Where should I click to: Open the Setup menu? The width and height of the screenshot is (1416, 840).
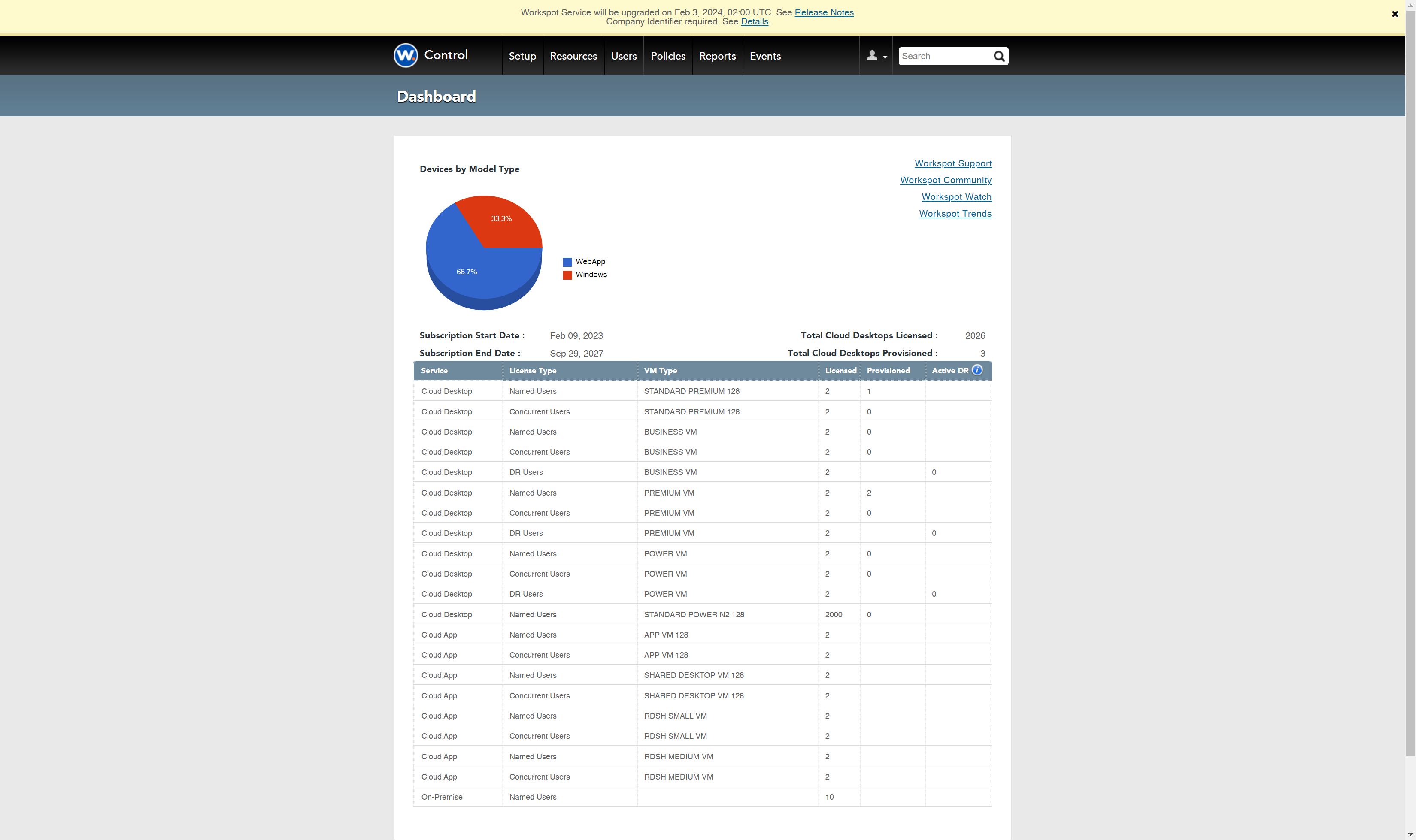(x=522, y=56)
